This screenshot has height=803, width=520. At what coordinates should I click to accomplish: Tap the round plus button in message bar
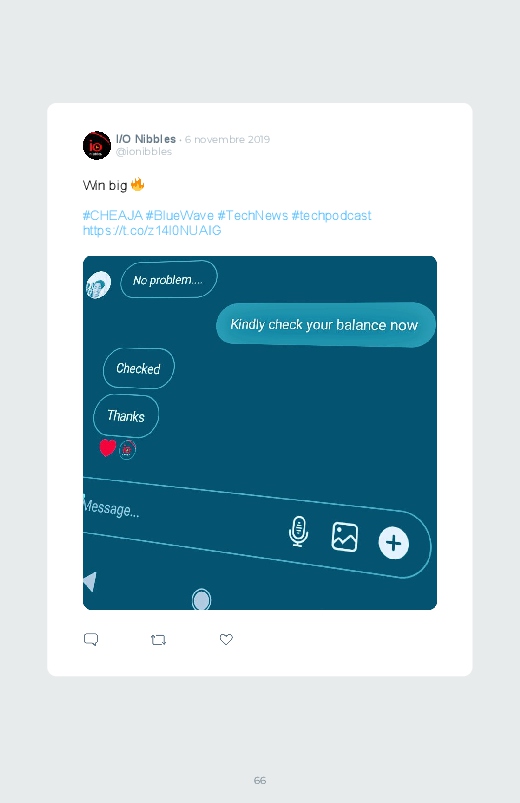pos(393,543)
